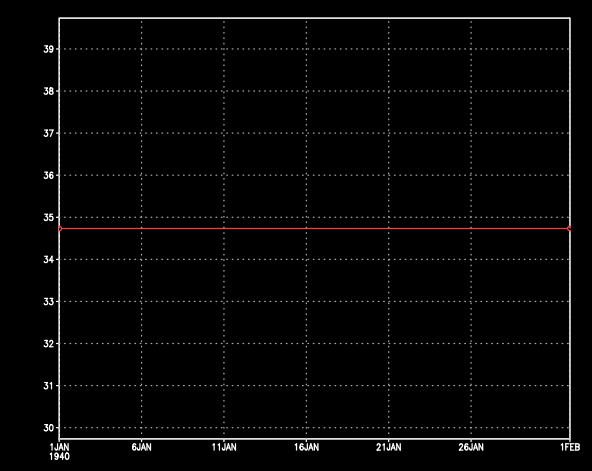Click the 1FEB x-axis label
The image size is (592, 471).
570,447
